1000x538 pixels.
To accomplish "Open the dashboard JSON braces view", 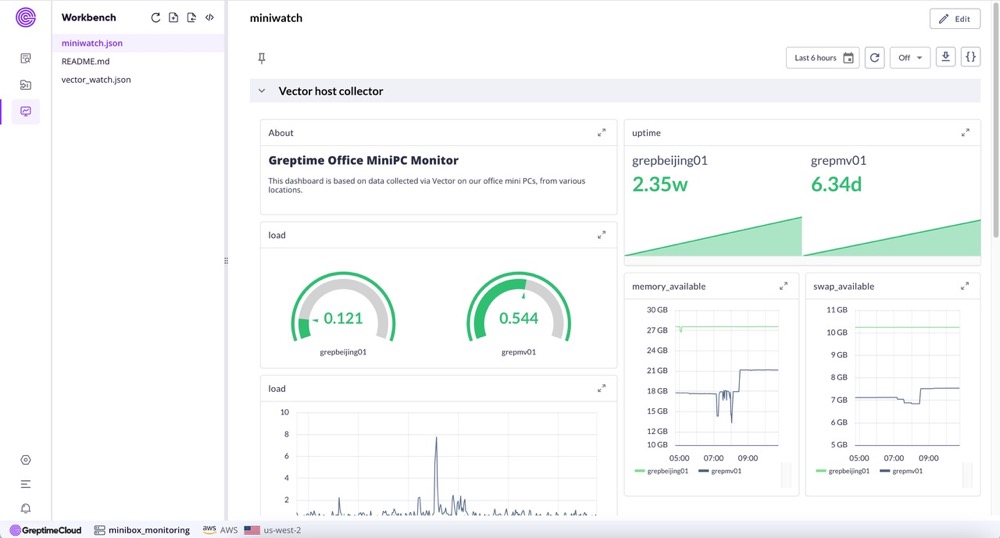I will [x=970, y=57].
